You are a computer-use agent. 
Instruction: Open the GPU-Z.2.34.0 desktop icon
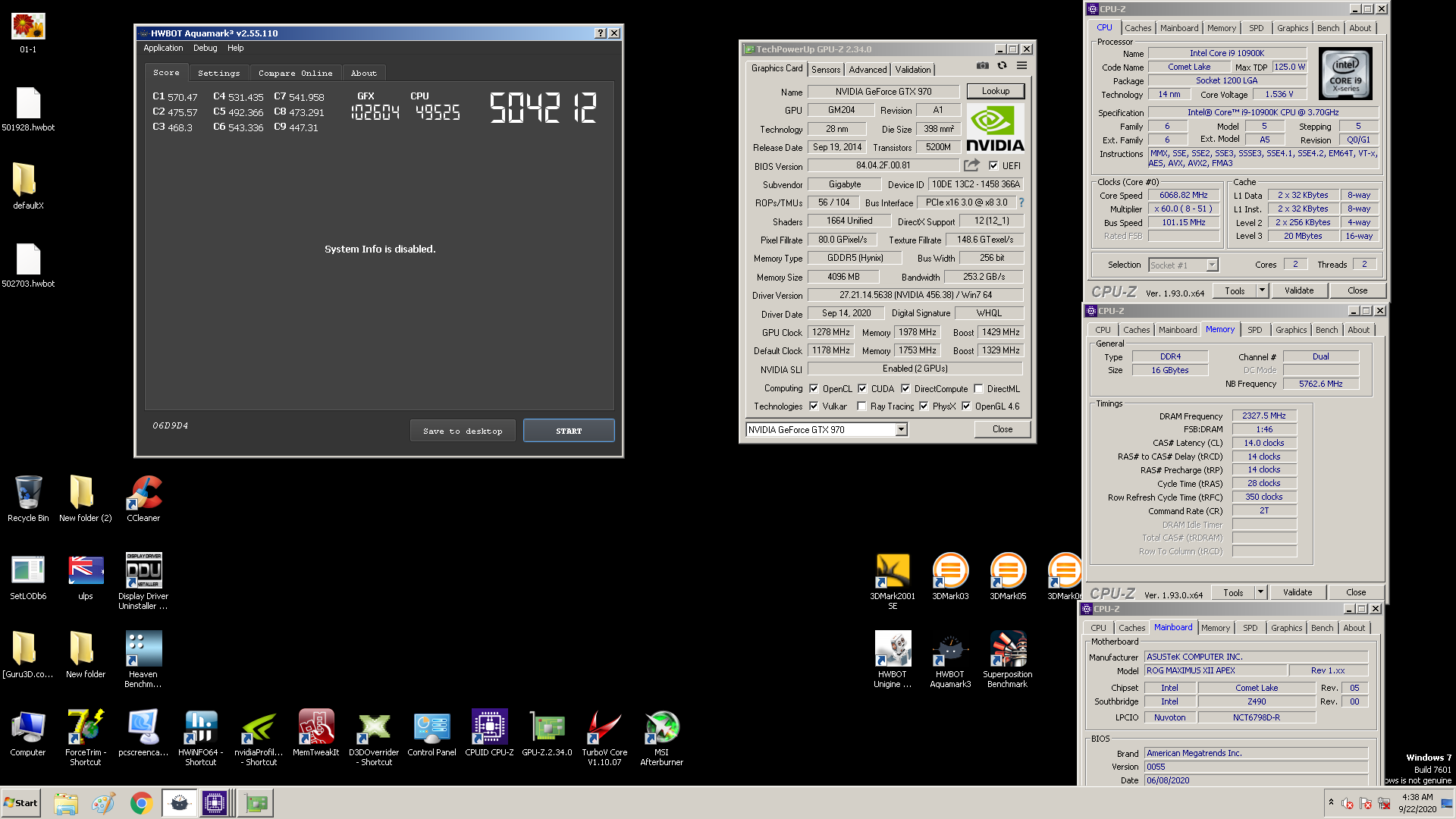tap(547, 733)
